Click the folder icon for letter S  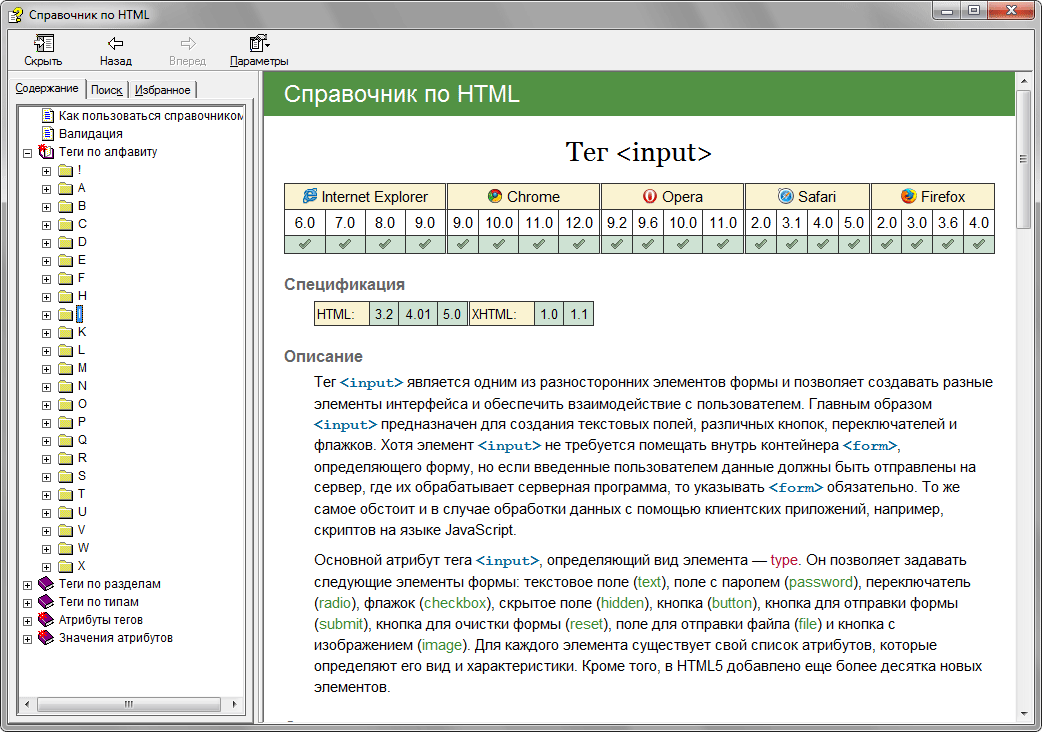click(x=65, y=476)
